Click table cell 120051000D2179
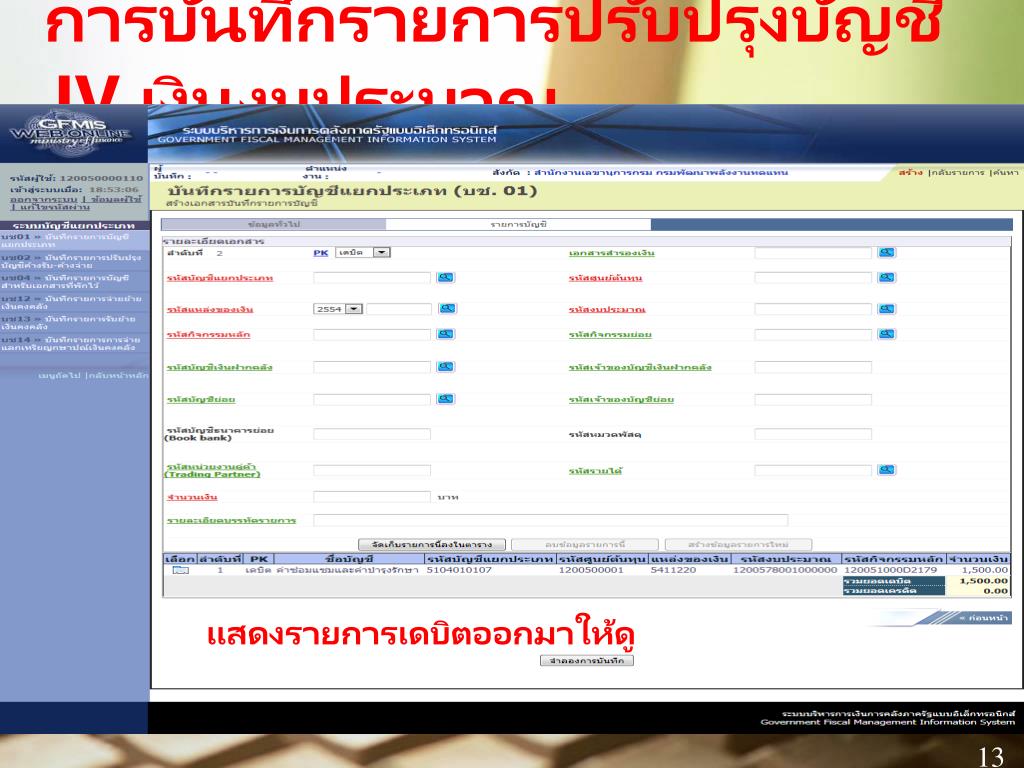1024x768 pixels. pos(891,570)
